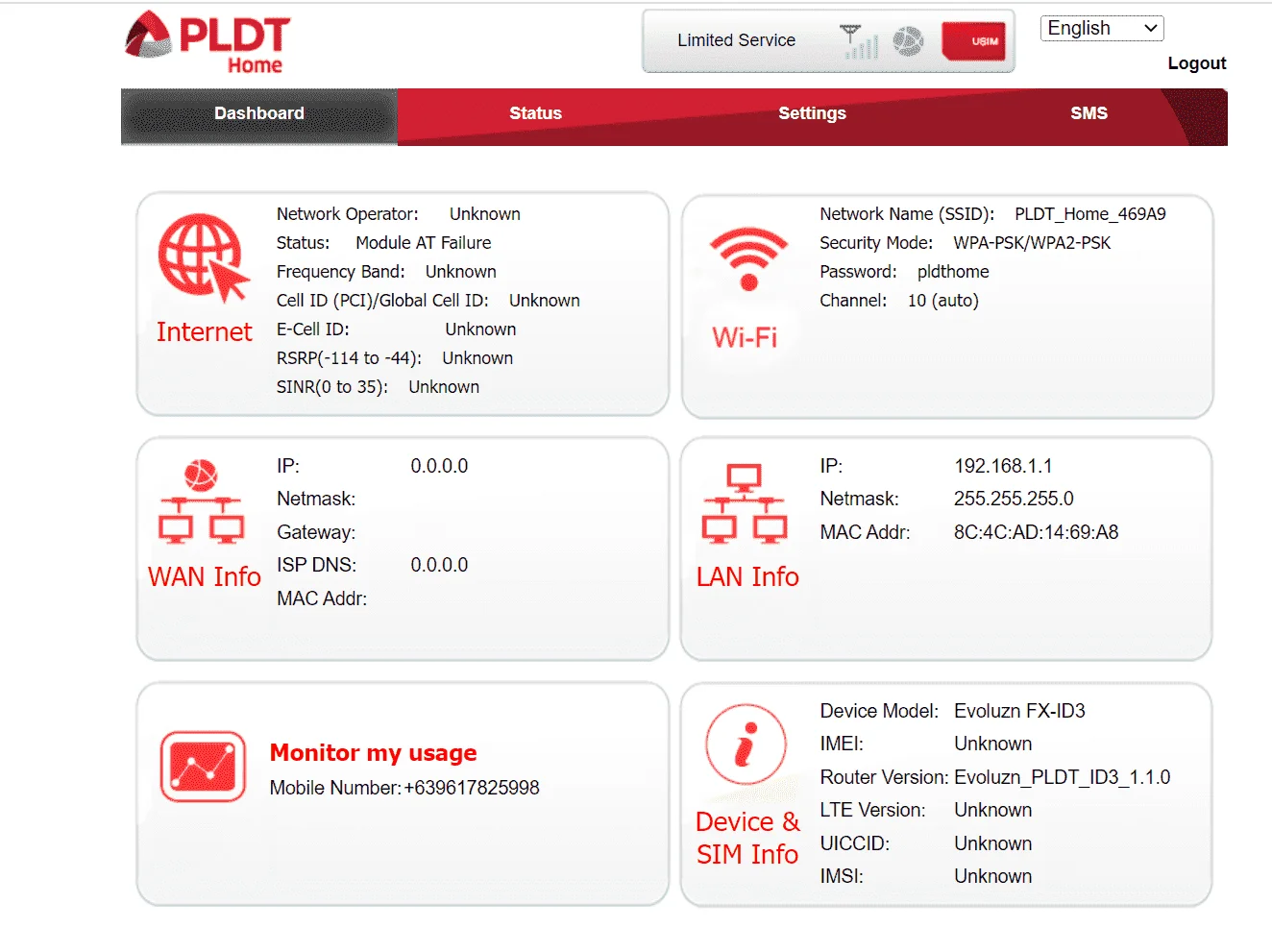This screenshot has width=1272, height=952.
Task: Open the English language dropdown
Action: click(x=1102, y=28)
